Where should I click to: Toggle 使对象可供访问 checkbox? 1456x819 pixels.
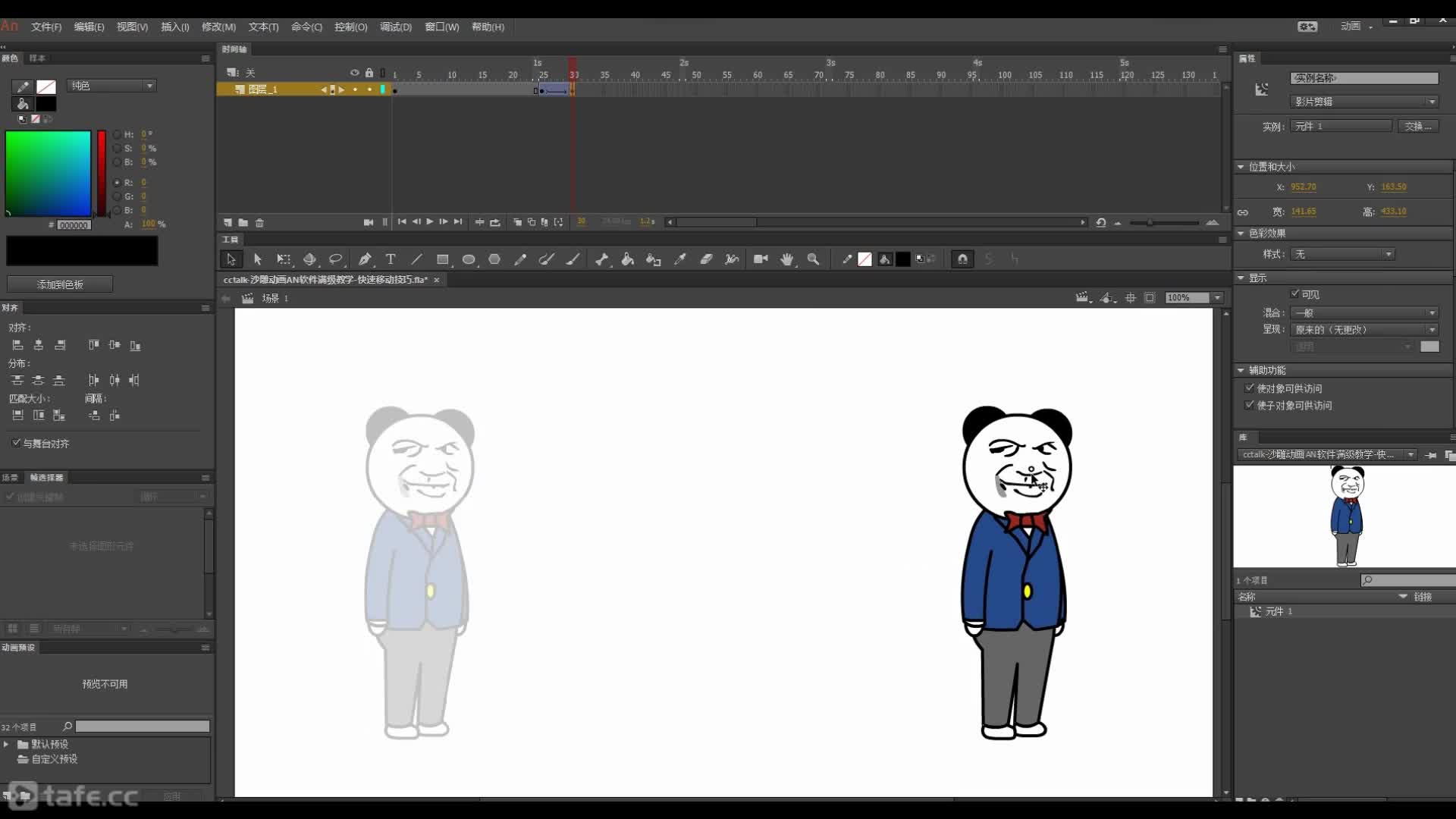(x=1250, y=388)
